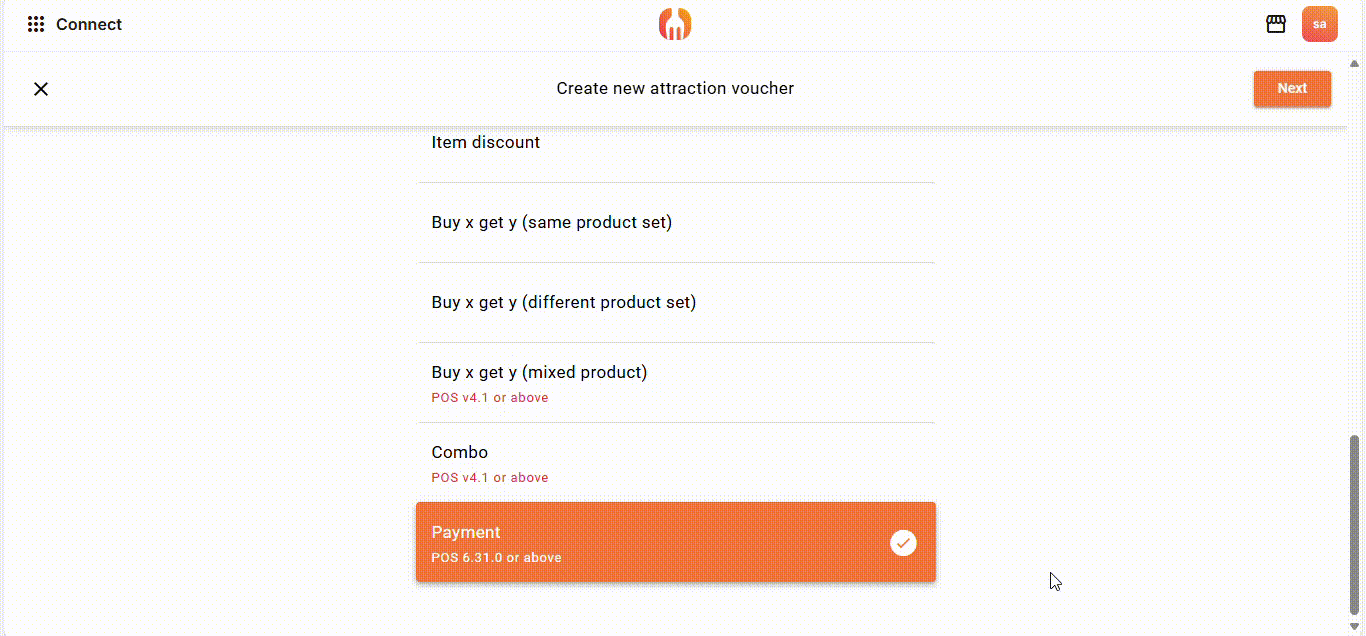Close the voucher creation dialog
Viewport: 1366px width, 636px height.
click(x=41, y=89)
